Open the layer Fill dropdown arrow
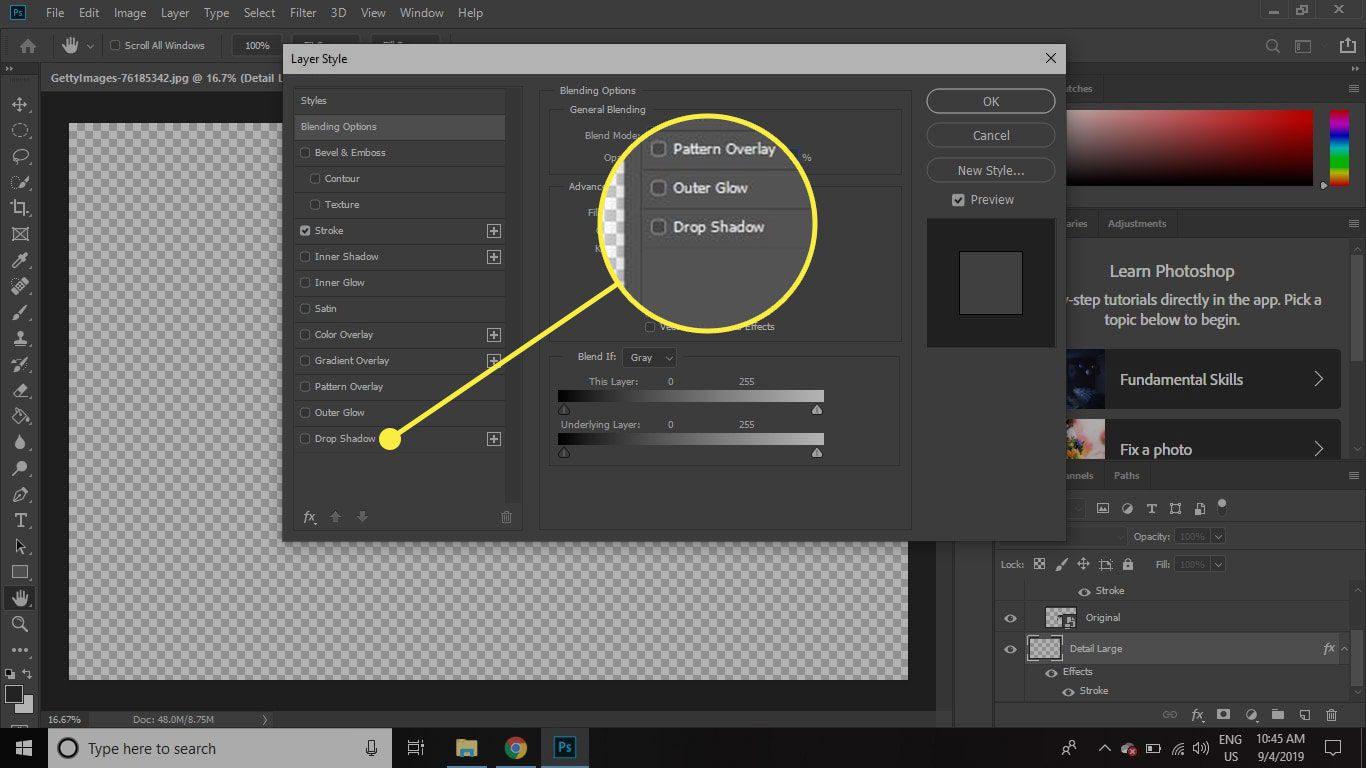The width and height of the screenshot is (1366, 768). coord(1218,565)
